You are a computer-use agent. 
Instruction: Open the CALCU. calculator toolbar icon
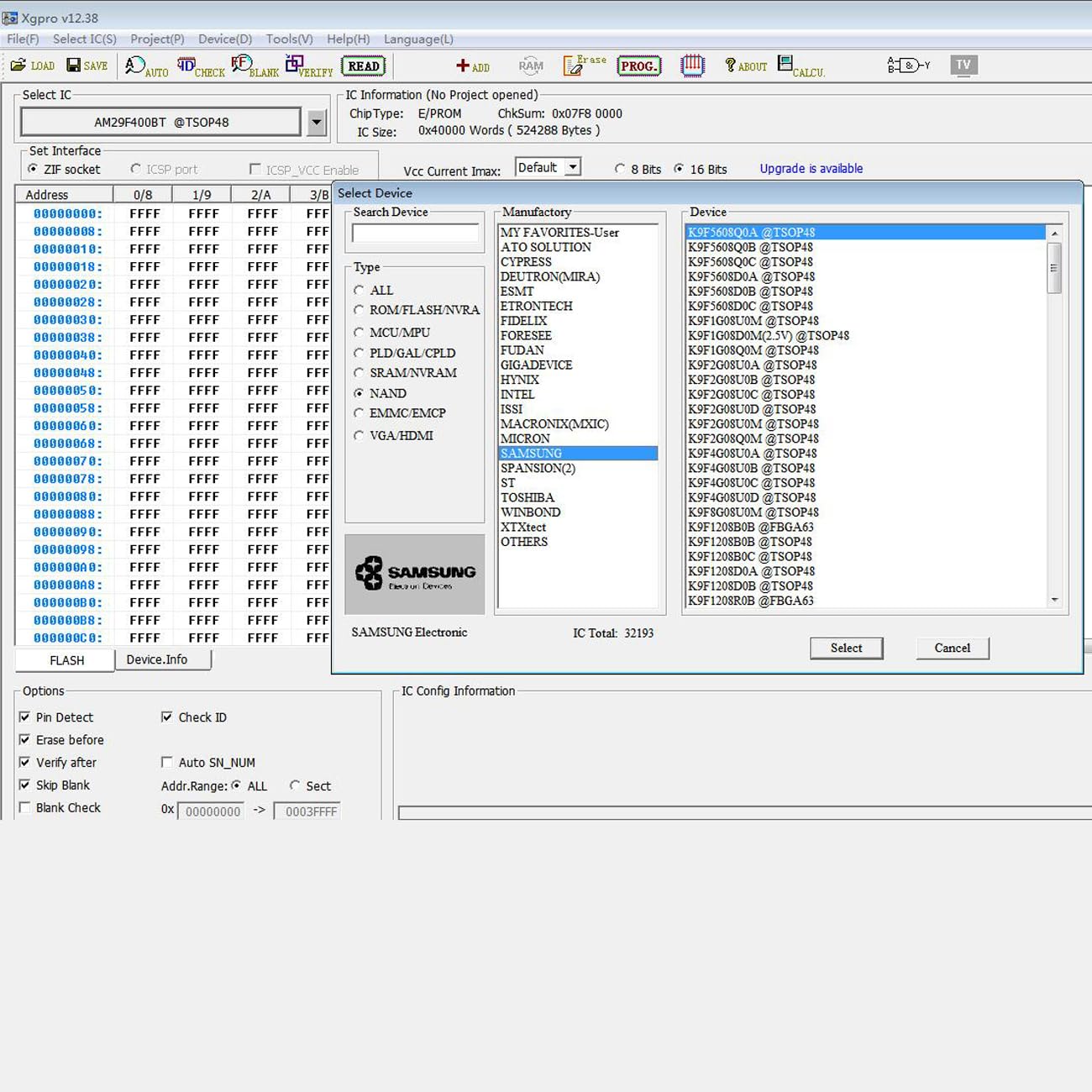[x=801, y=66]
